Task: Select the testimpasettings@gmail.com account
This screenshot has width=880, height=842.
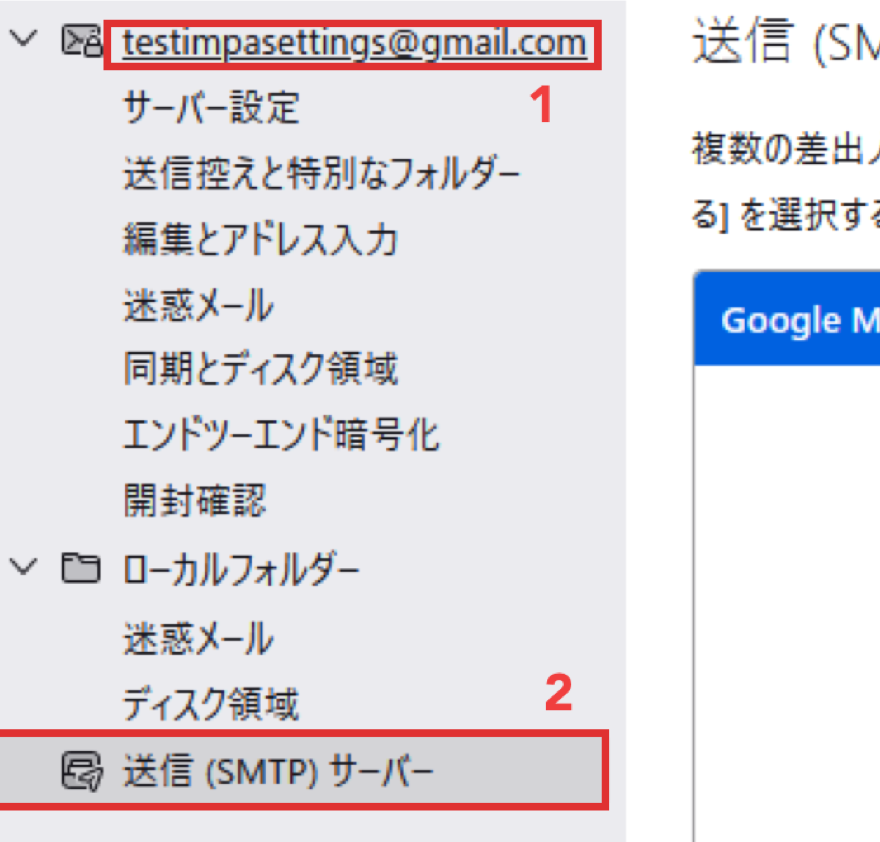Action: pos(354,44)
